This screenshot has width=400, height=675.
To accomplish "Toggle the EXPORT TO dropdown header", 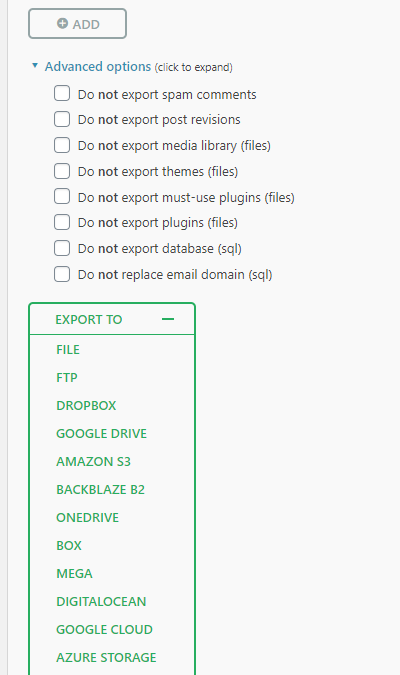I will click(x=112, y=319).
